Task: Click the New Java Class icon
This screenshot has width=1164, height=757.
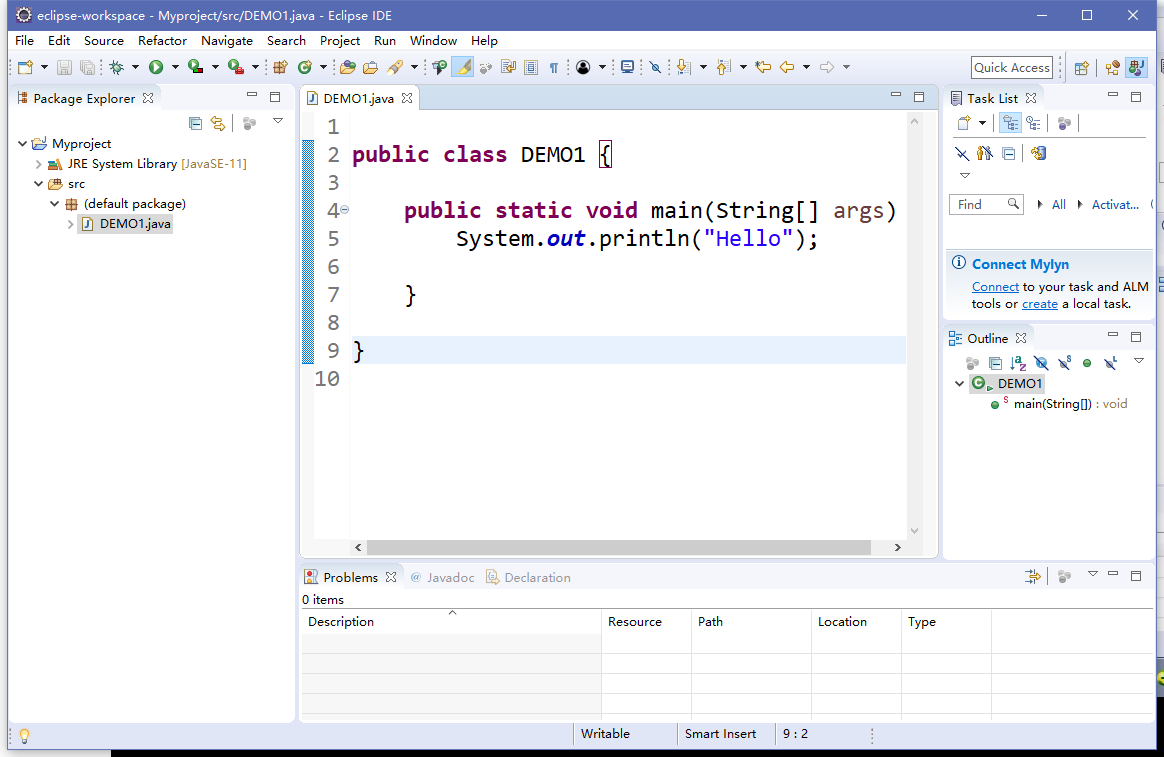Action: coord(304,68)
